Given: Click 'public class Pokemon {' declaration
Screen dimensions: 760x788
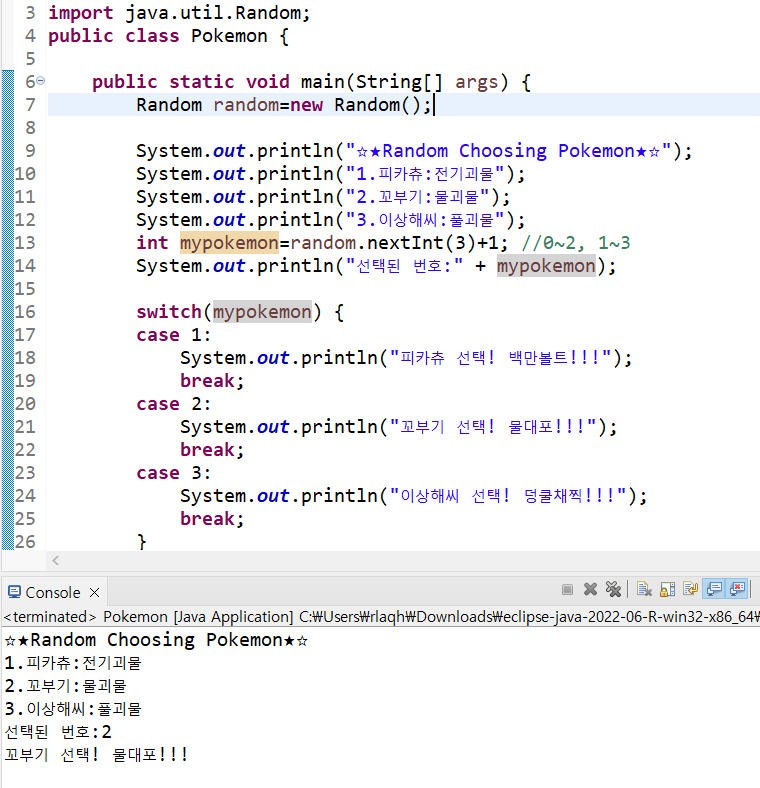Looking at the screenshot, I should [168, 36].
